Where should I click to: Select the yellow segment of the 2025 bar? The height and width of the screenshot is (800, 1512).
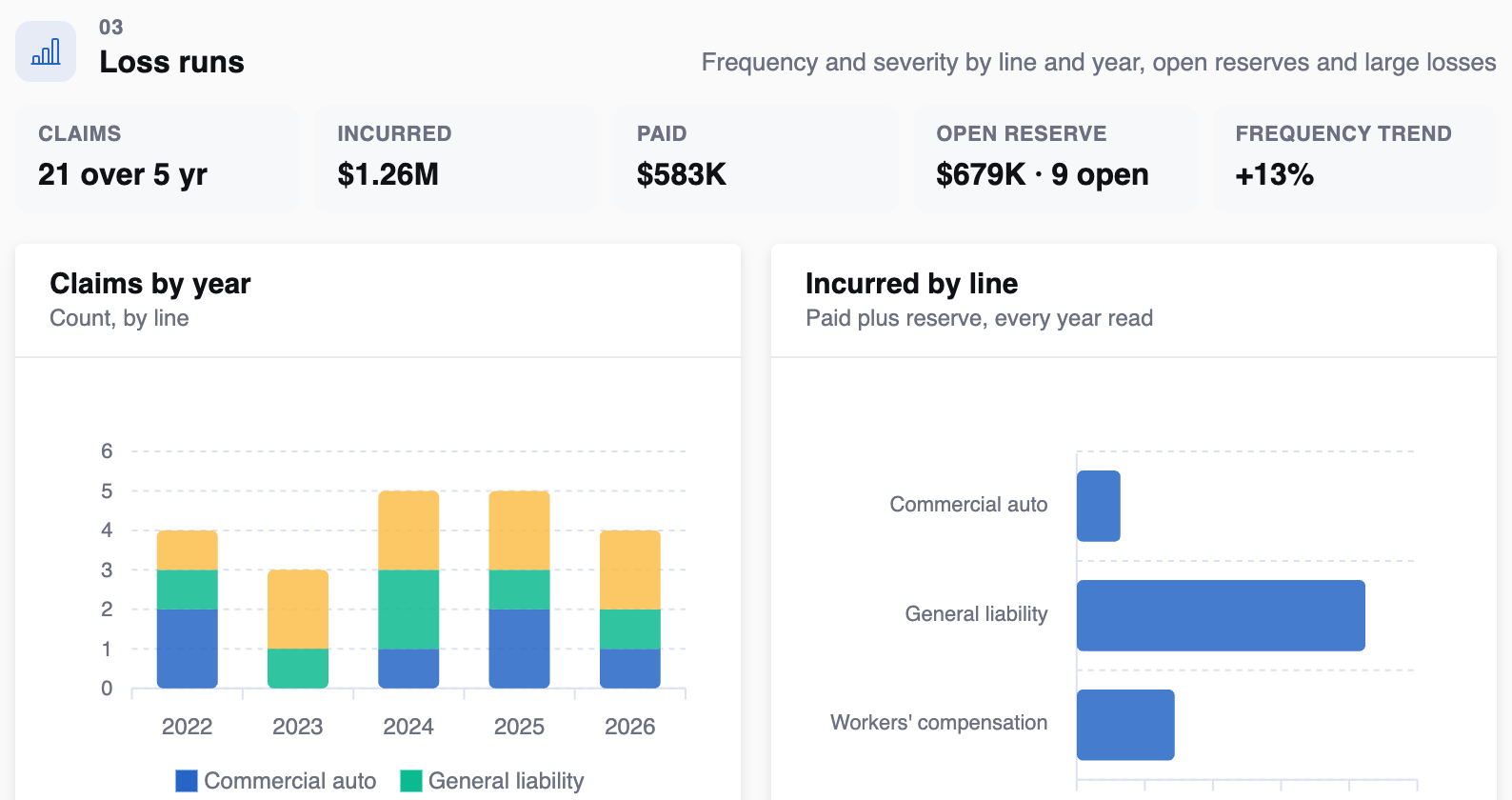point(519,530)
